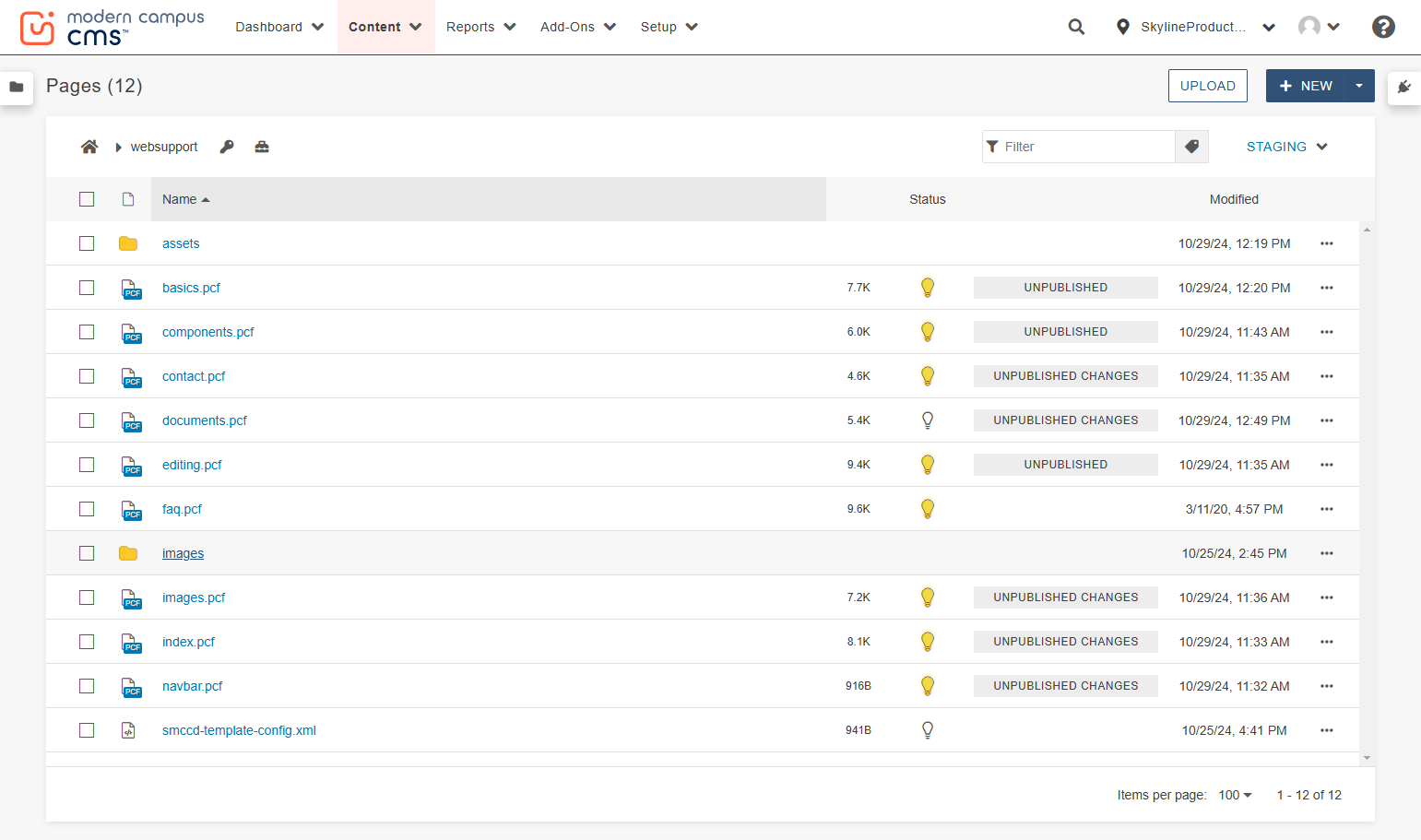Open the Add-Ons menu

578,27
